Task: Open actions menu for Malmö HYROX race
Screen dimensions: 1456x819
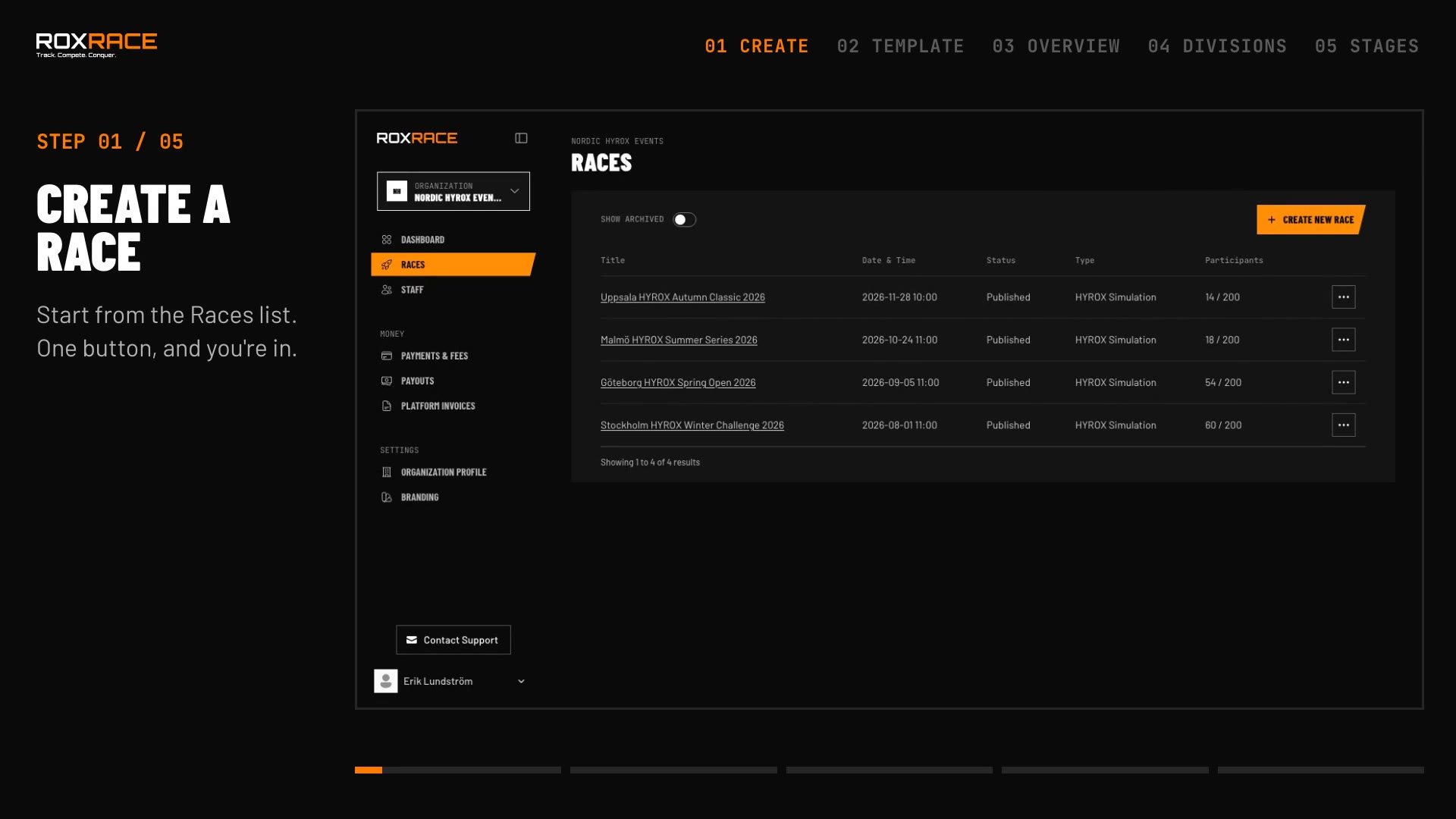Action: pyautogui.click(x=1343, y=340)
